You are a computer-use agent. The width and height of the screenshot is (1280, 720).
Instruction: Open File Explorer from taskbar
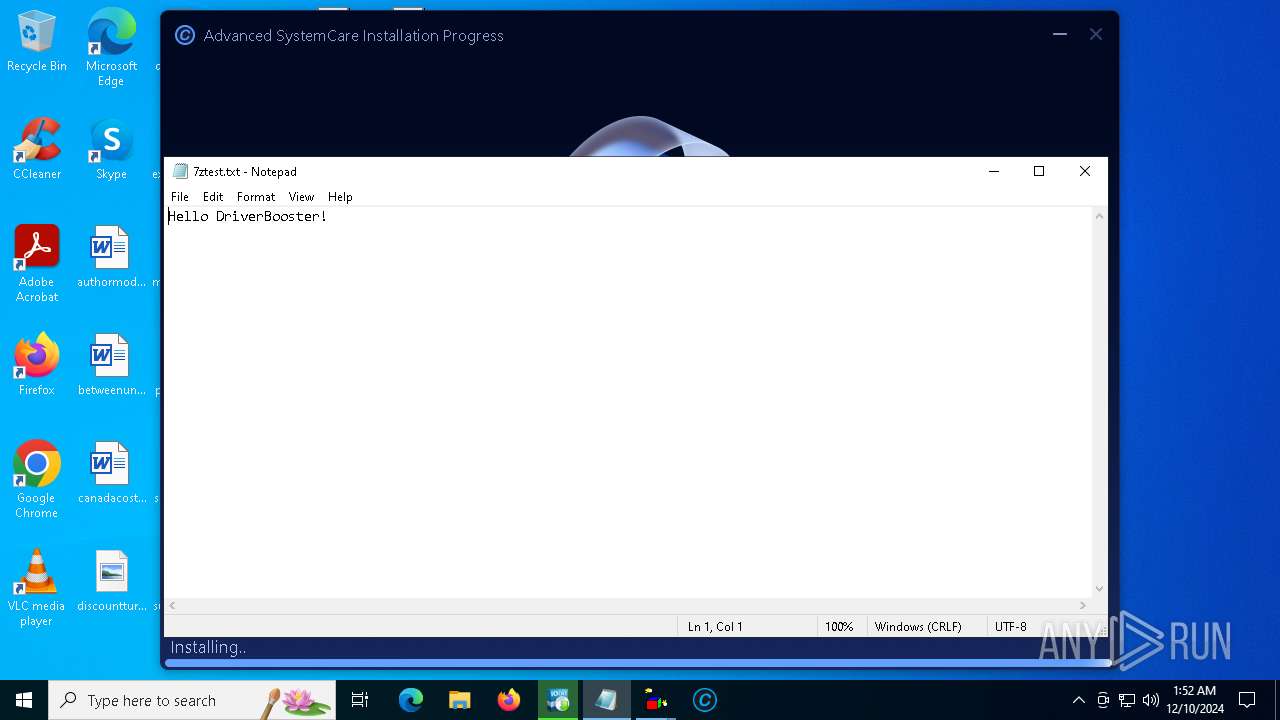pyautogui.click(x=460, y=700)
